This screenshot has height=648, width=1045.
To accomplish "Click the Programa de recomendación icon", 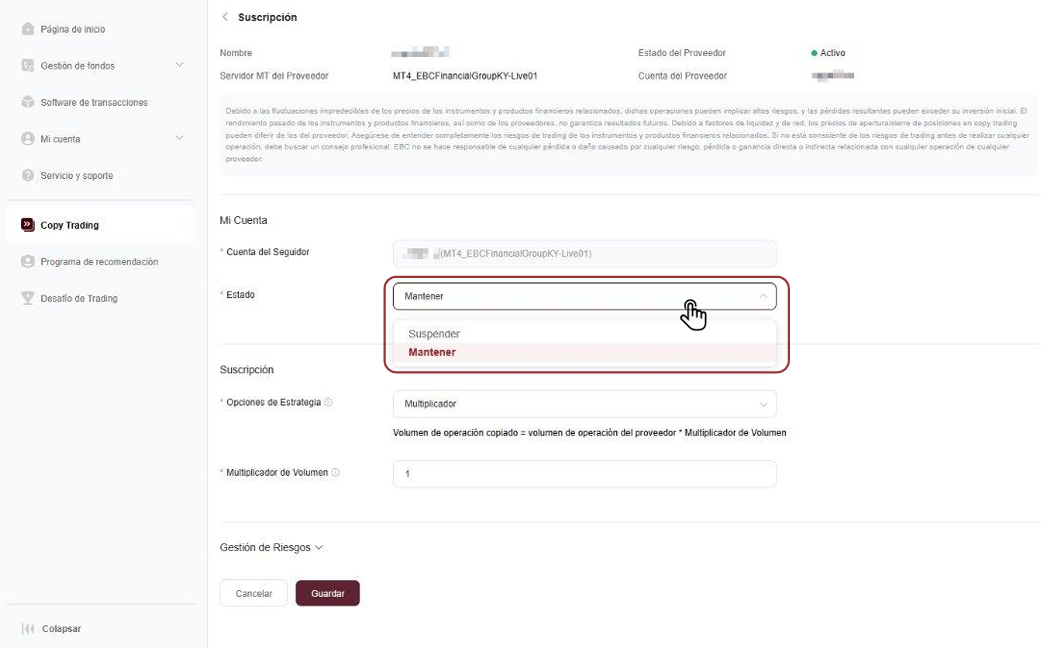I will (x=27, y=261).
